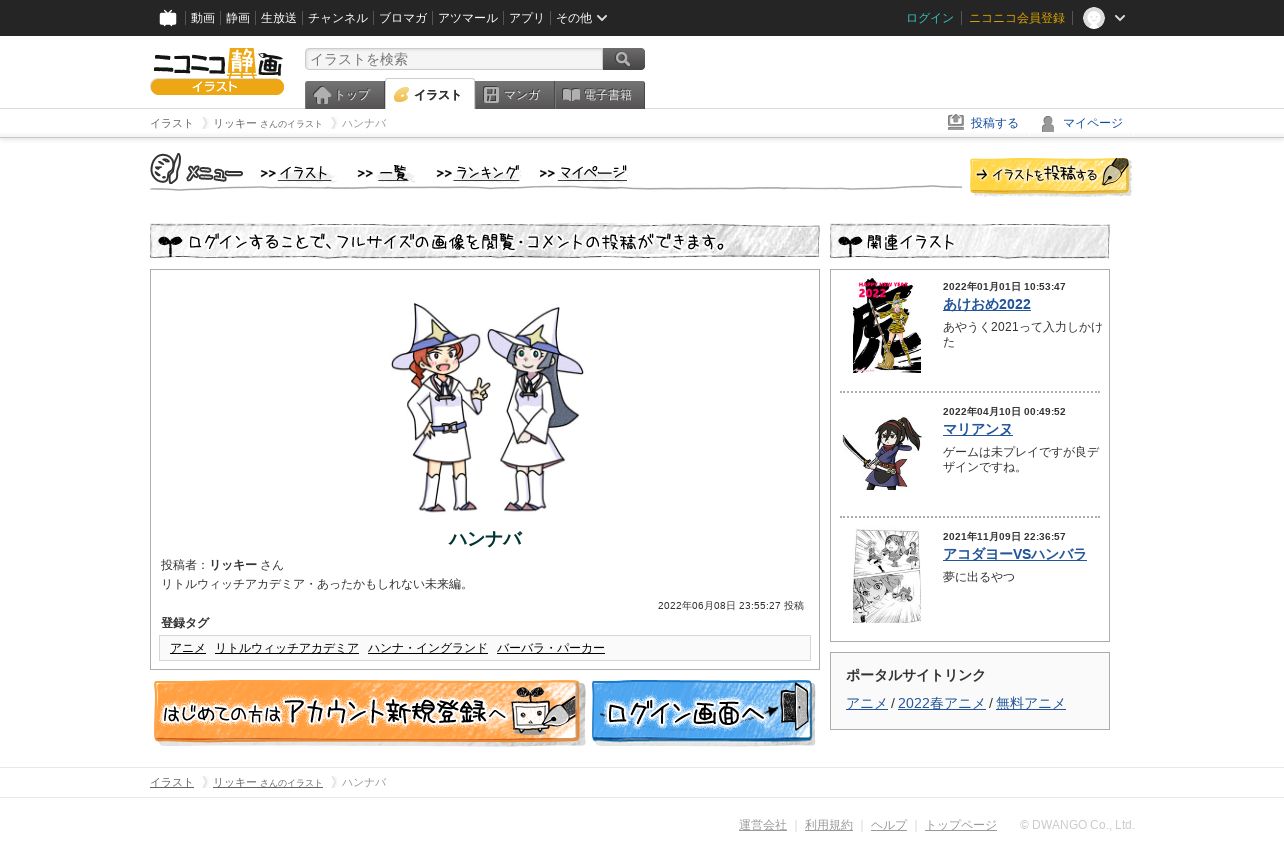
Task: Click the user avatar icon
Action: click(x=1094, y=18)
